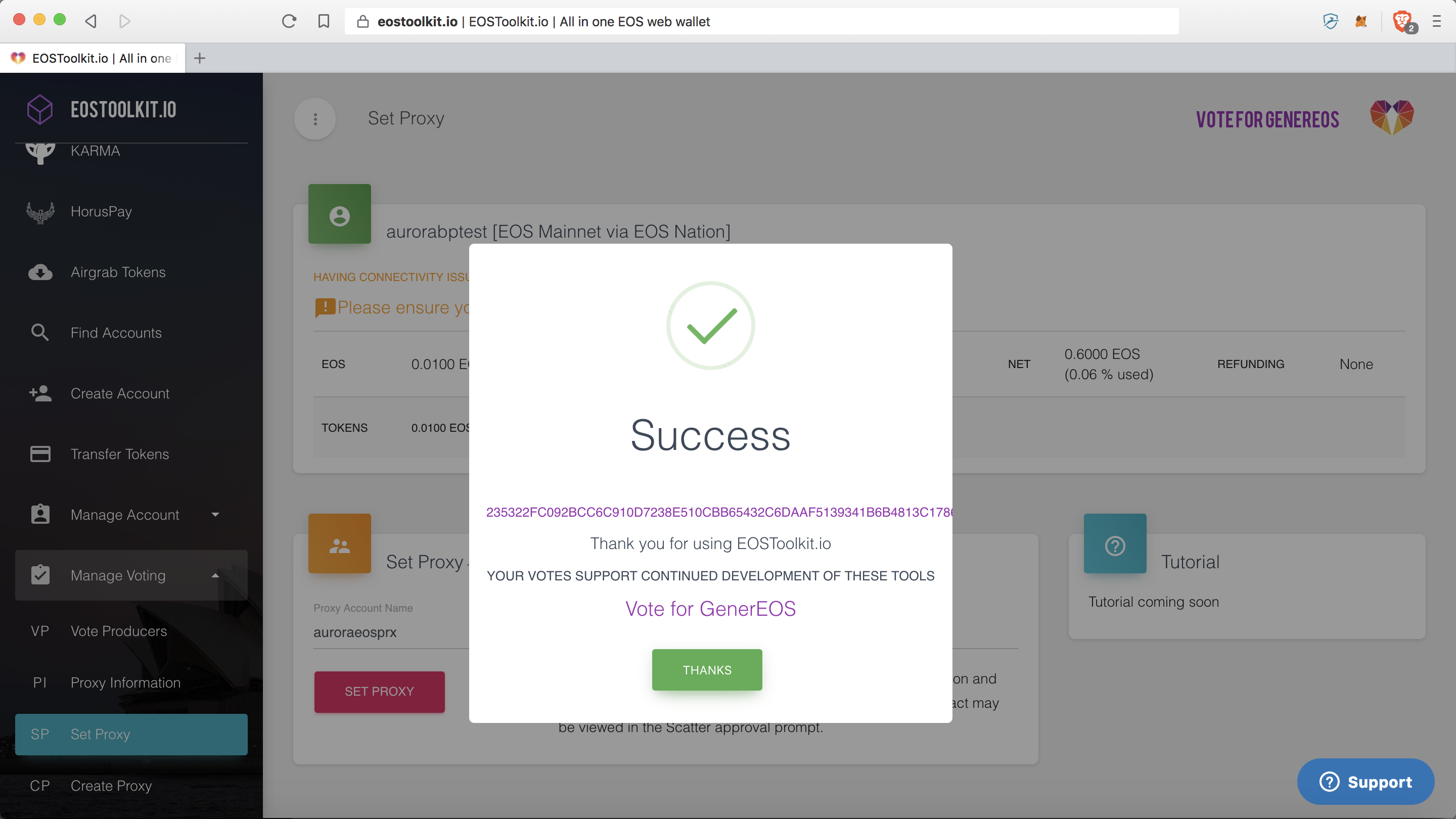Open Create Proxy sub-item
The width and height of the screenshot is (1456, 819).
[131, 786]
